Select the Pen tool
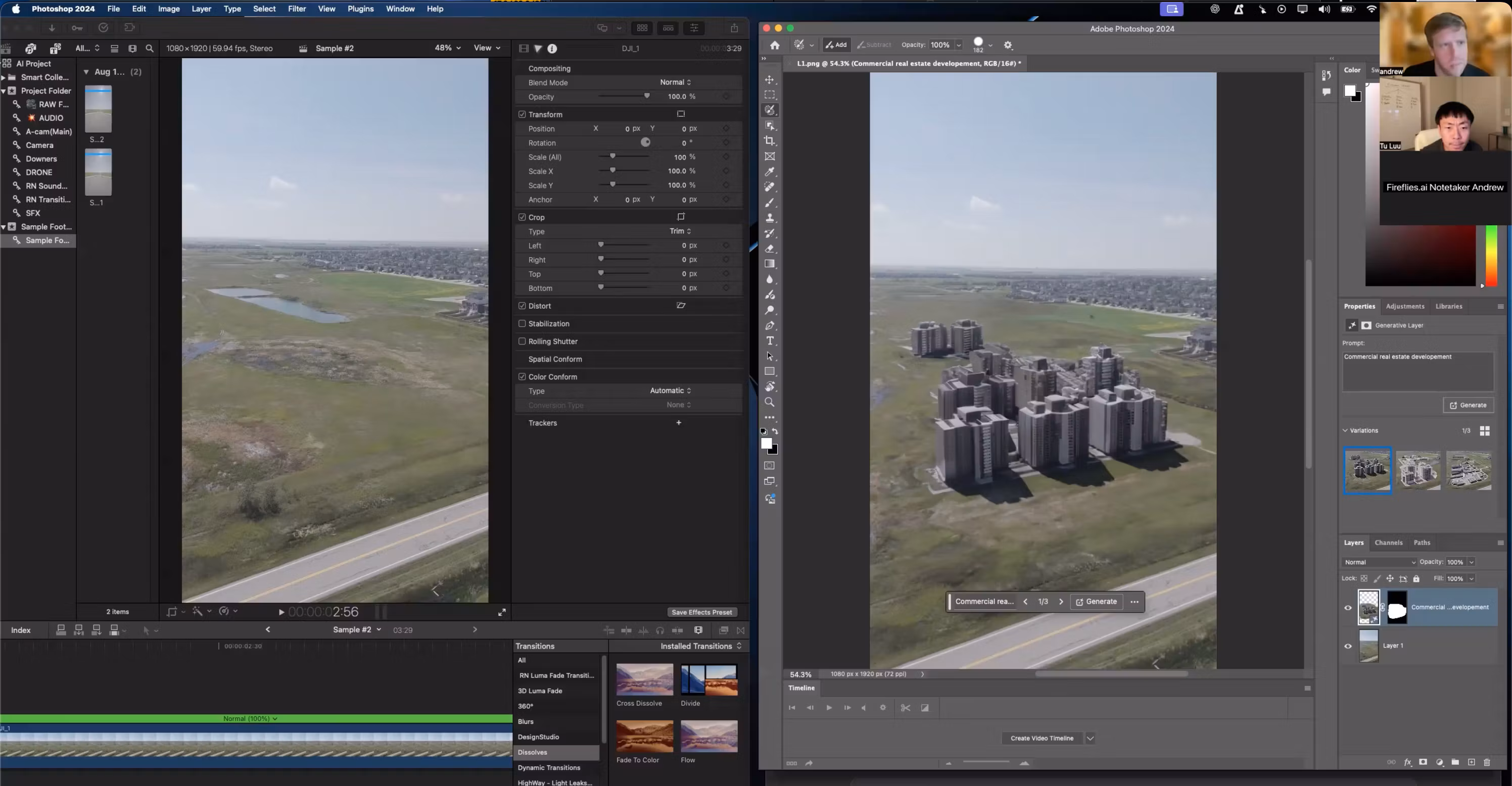Image resolution: width=1512 pixels, height=786 pixels. 770,325
